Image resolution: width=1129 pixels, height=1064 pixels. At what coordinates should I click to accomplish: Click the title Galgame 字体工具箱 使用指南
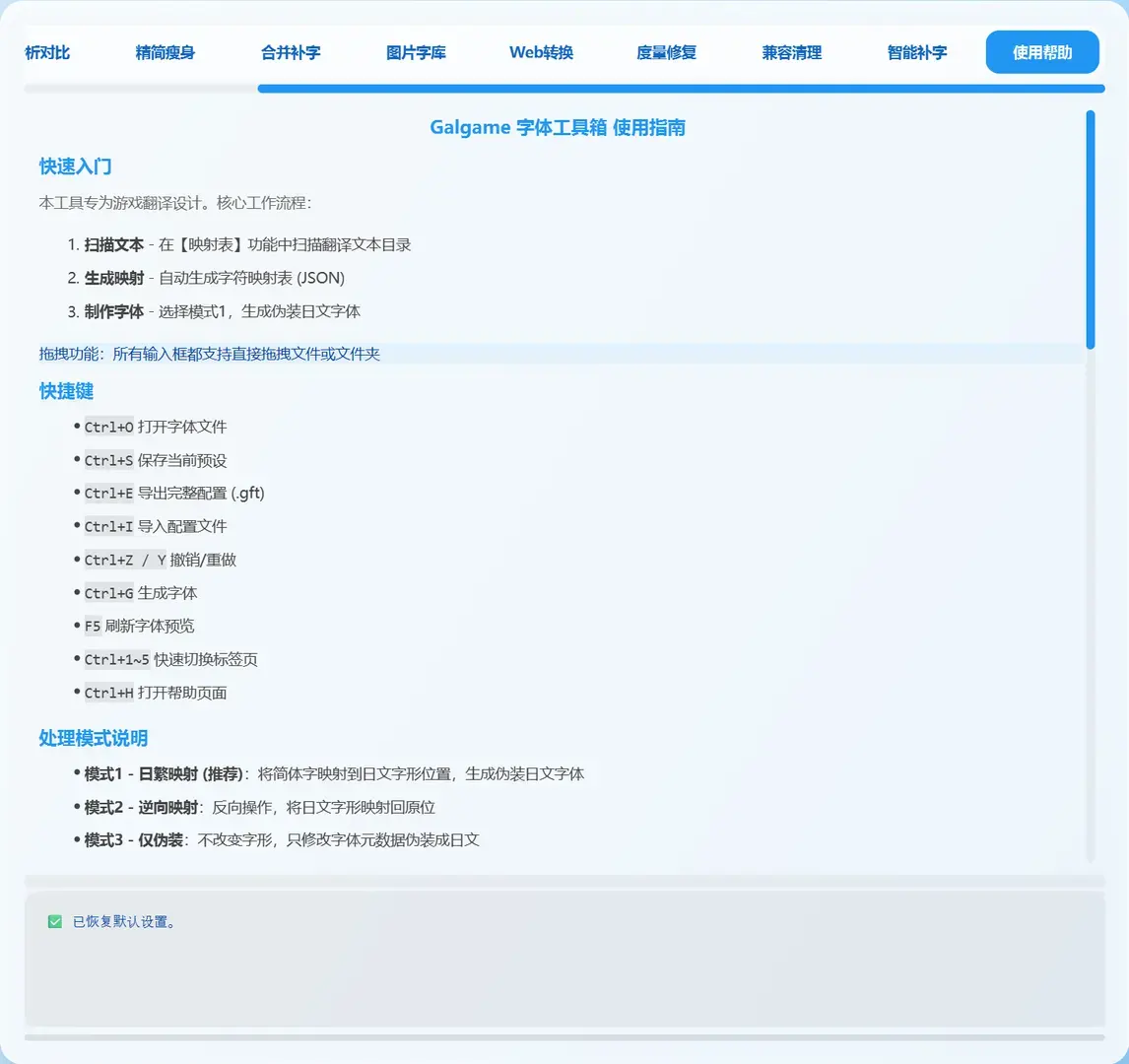coord(558,127)
